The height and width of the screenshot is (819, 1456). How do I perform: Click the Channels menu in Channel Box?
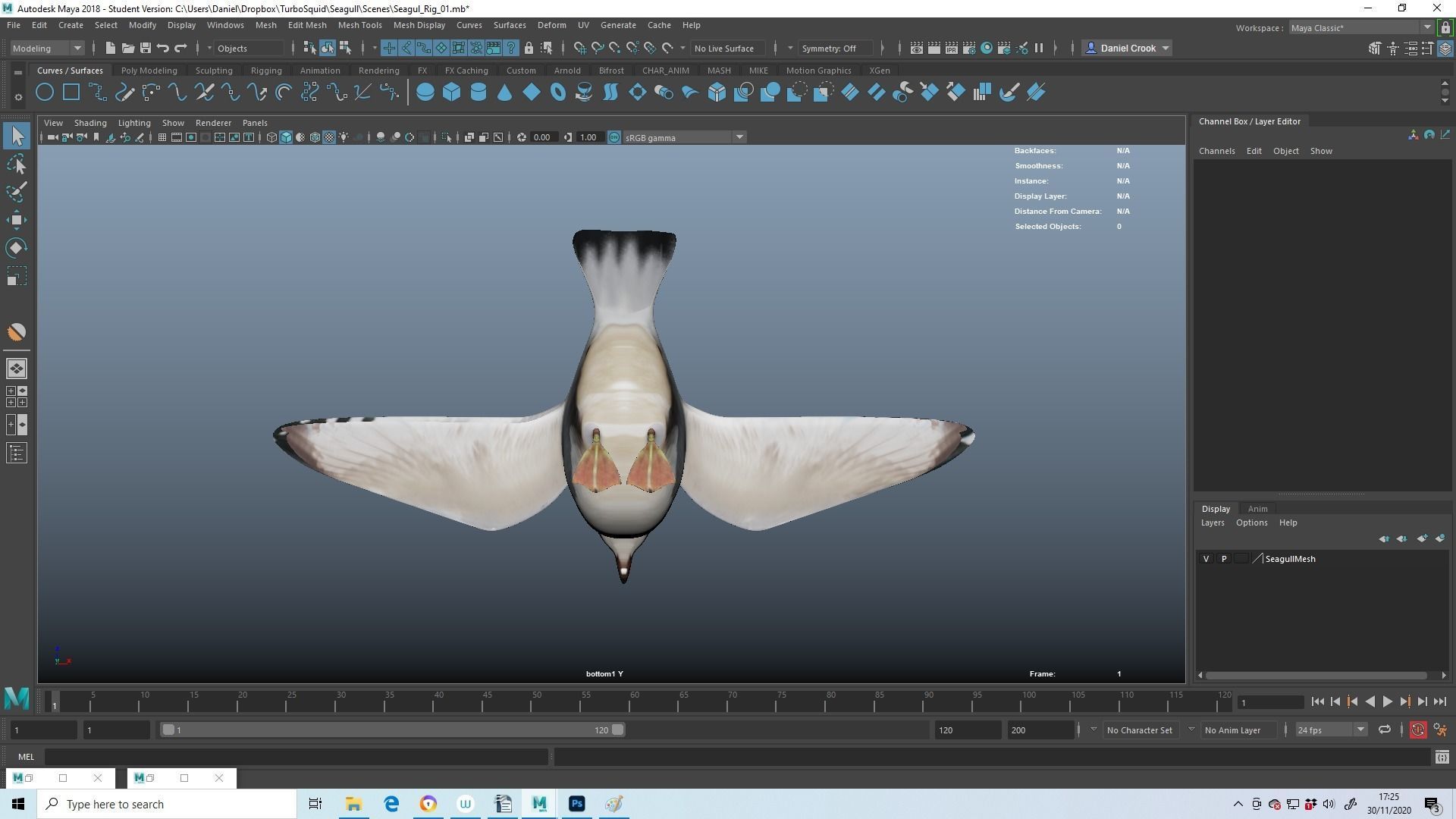tap(1216, 151)
